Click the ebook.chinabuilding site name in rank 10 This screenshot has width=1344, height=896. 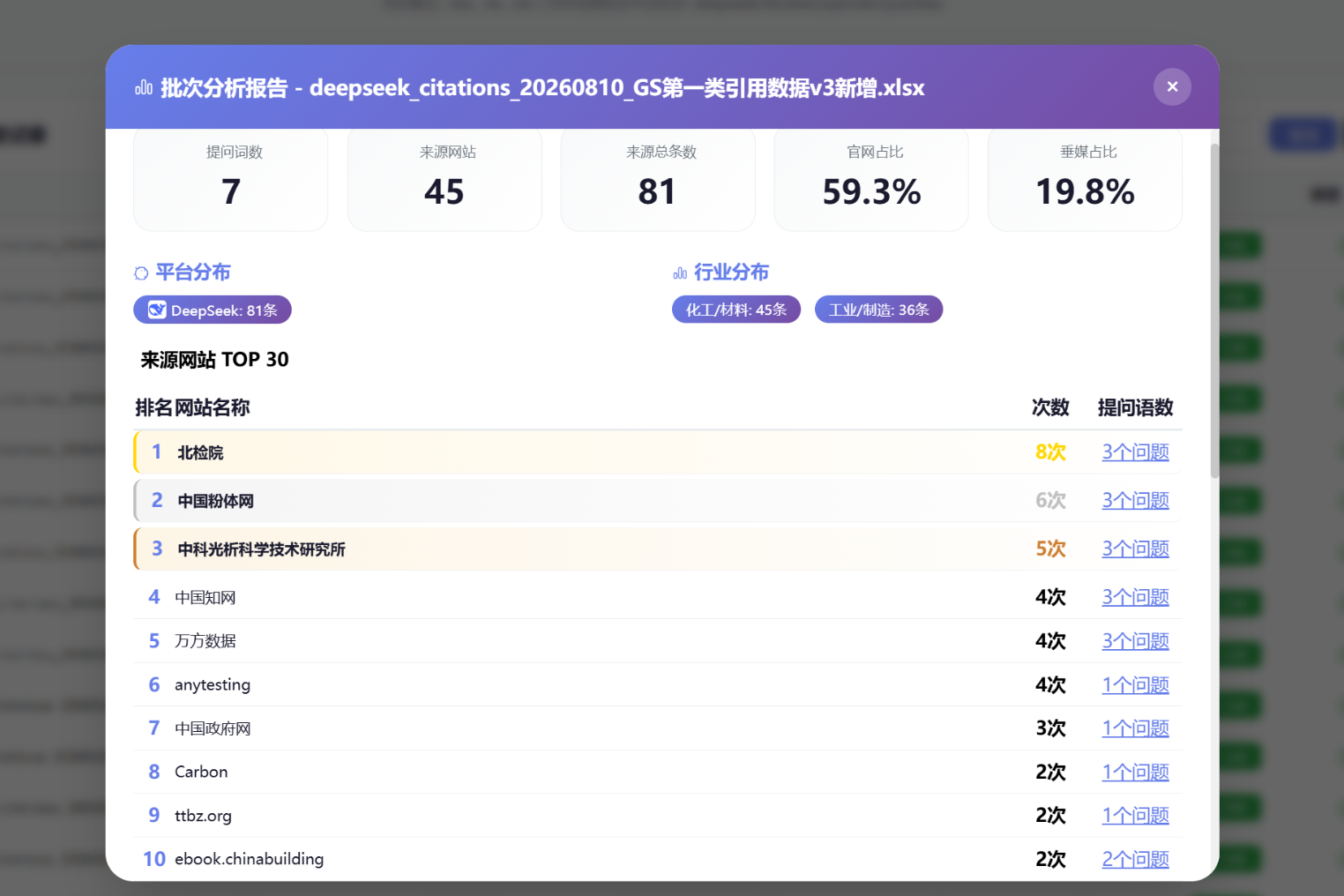pyautogui.click(x=249, y=860)
